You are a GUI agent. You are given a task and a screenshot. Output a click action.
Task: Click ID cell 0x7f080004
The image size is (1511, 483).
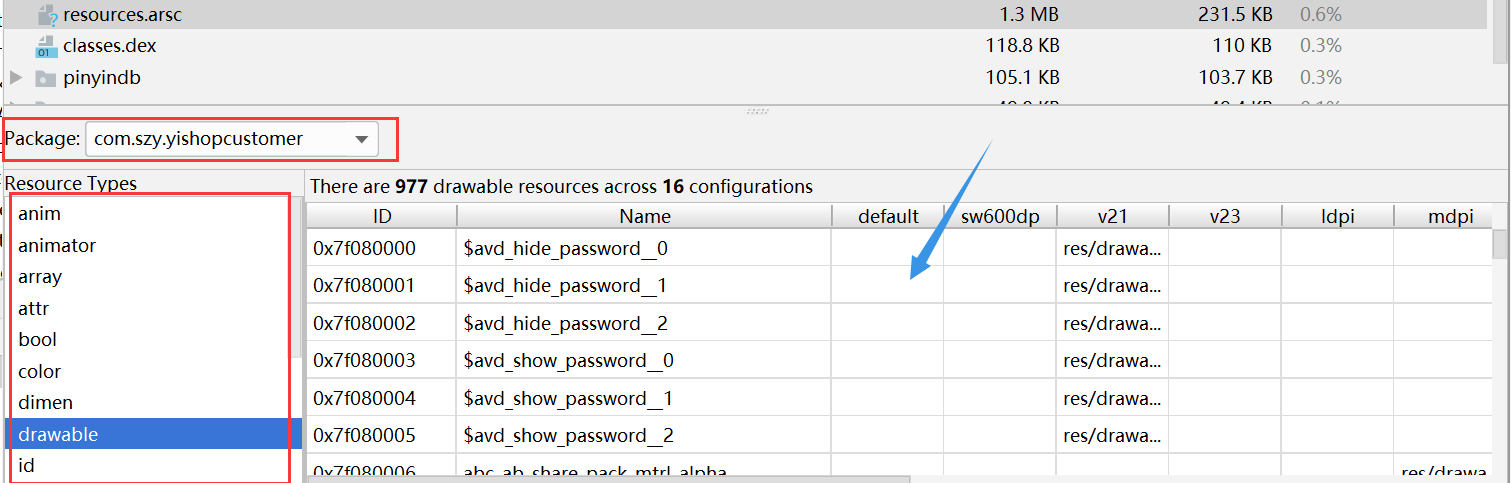point(382,398)
